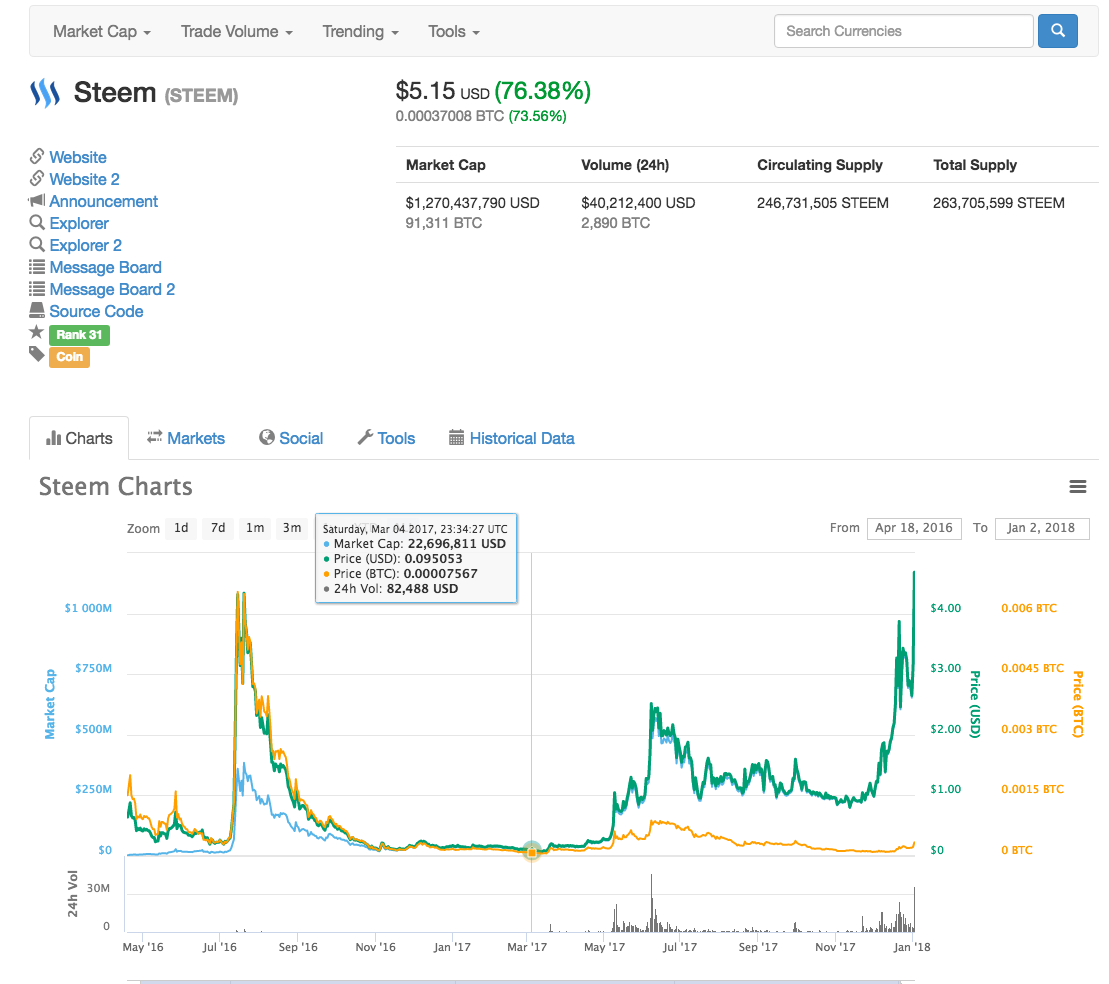Click the Jul '16 label on the time axis
The width and height of the screenshot is (1109, 984).
pos(219,947)
